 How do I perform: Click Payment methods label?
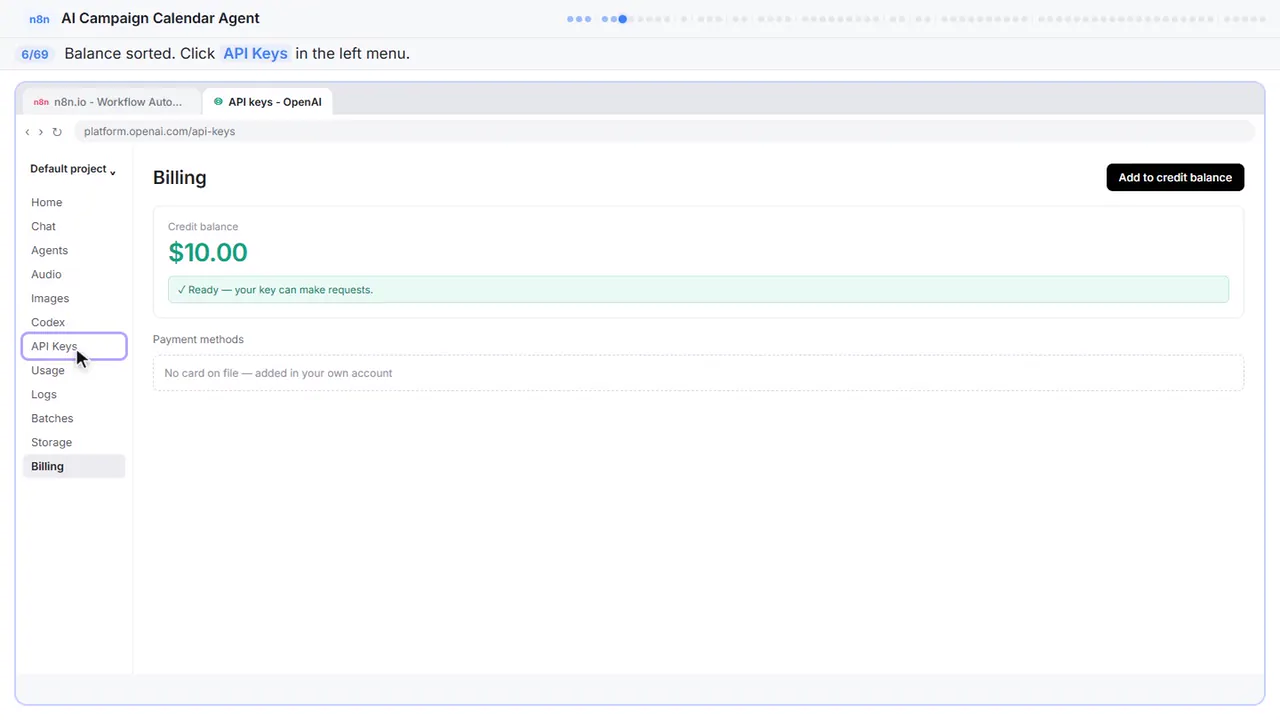[198, 339]
